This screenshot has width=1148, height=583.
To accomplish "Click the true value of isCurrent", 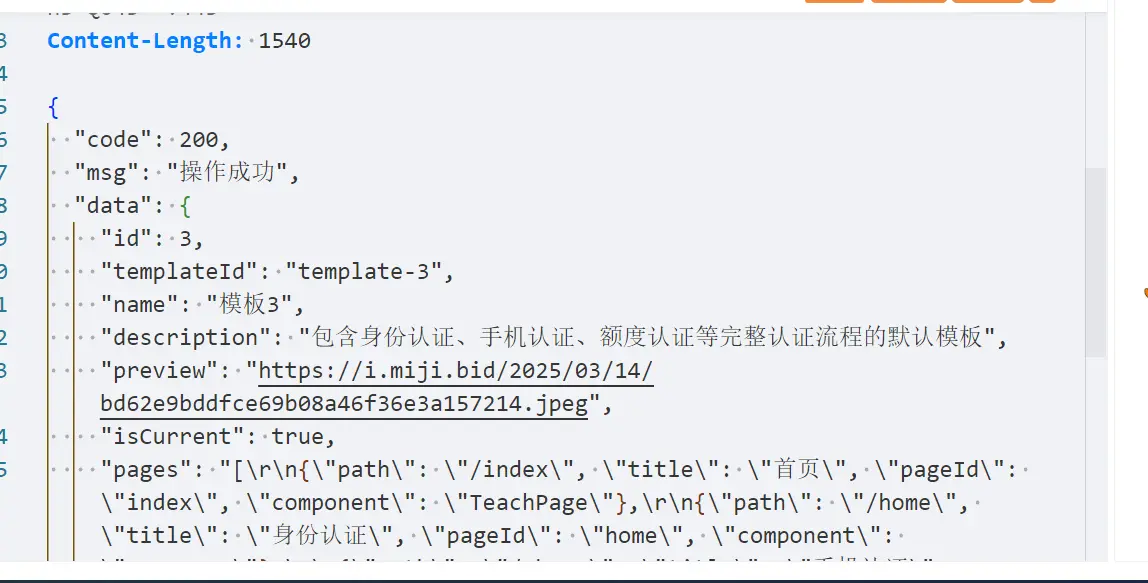I will (x=297, y=437).
